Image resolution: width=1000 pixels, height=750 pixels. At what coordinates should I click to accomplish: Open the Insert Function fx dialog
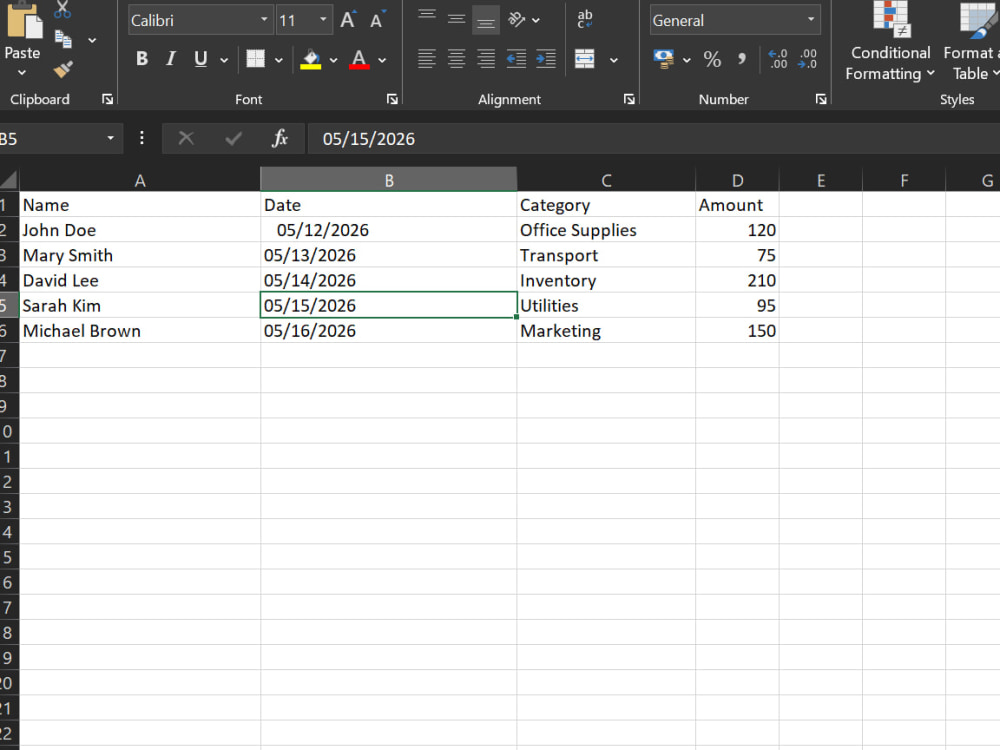[280, 138]
